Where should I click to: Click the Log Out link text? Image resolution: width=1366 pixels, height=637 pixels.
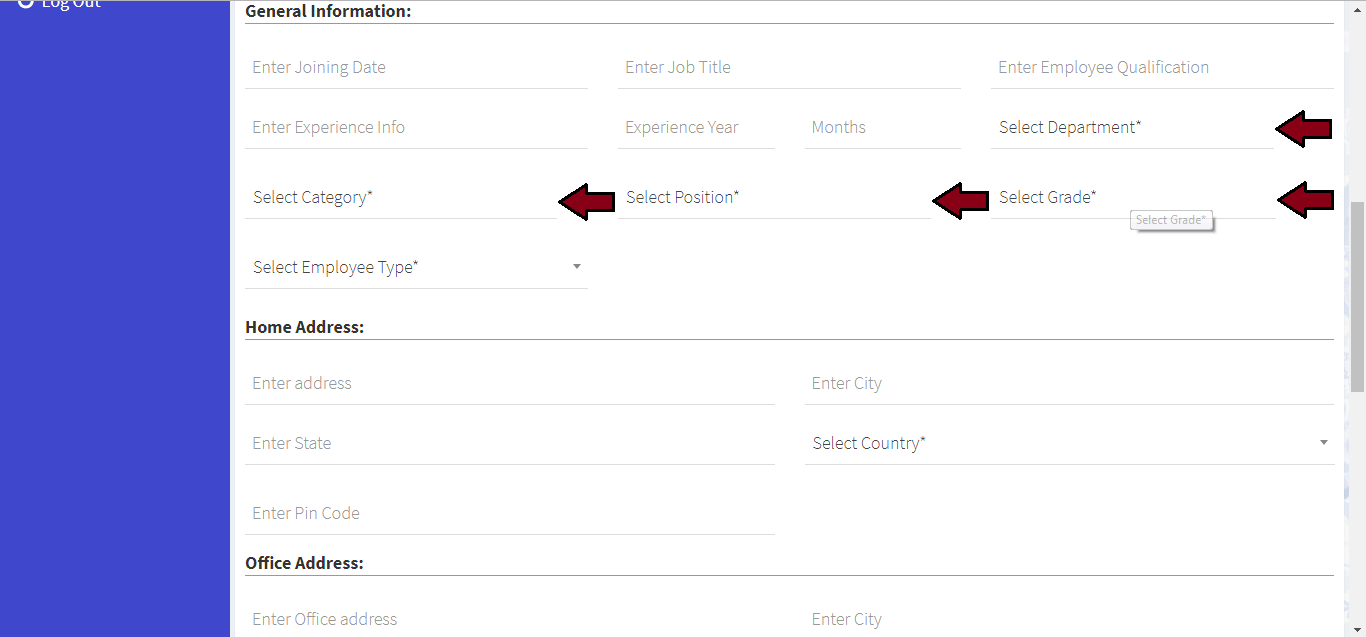coord(71,5)
